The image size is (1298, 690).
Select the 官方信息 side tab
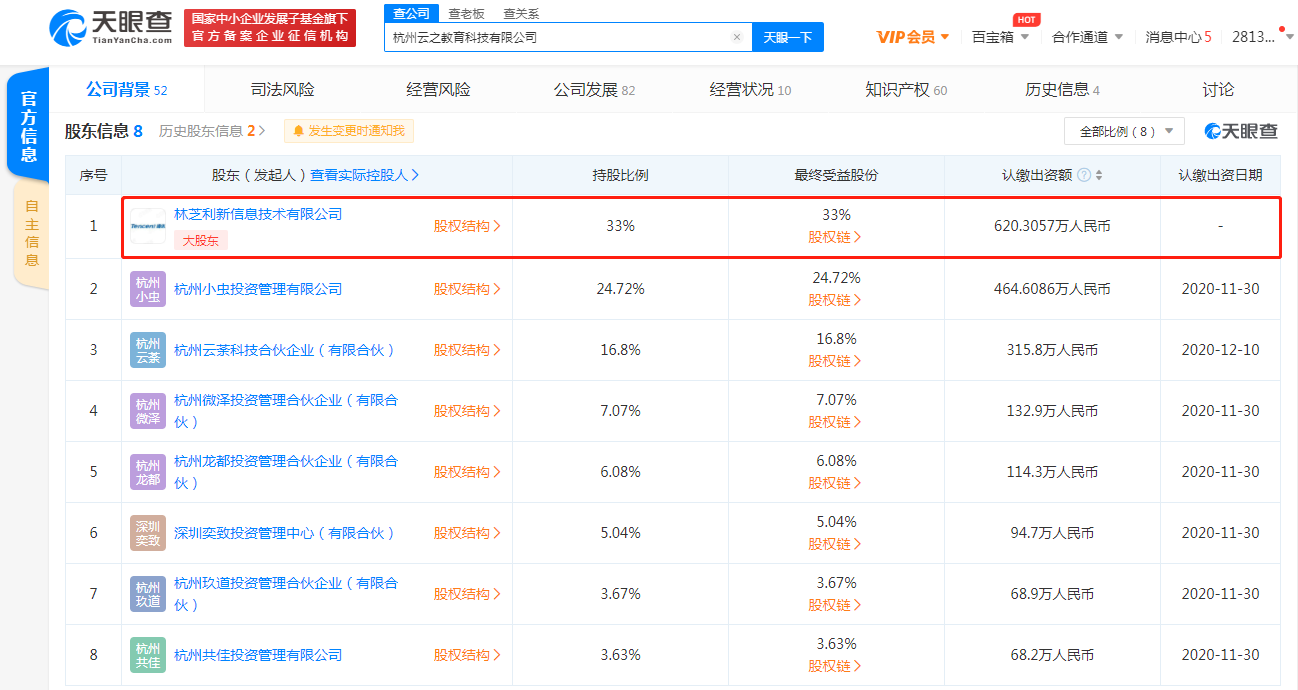click(x=28, y=125)
